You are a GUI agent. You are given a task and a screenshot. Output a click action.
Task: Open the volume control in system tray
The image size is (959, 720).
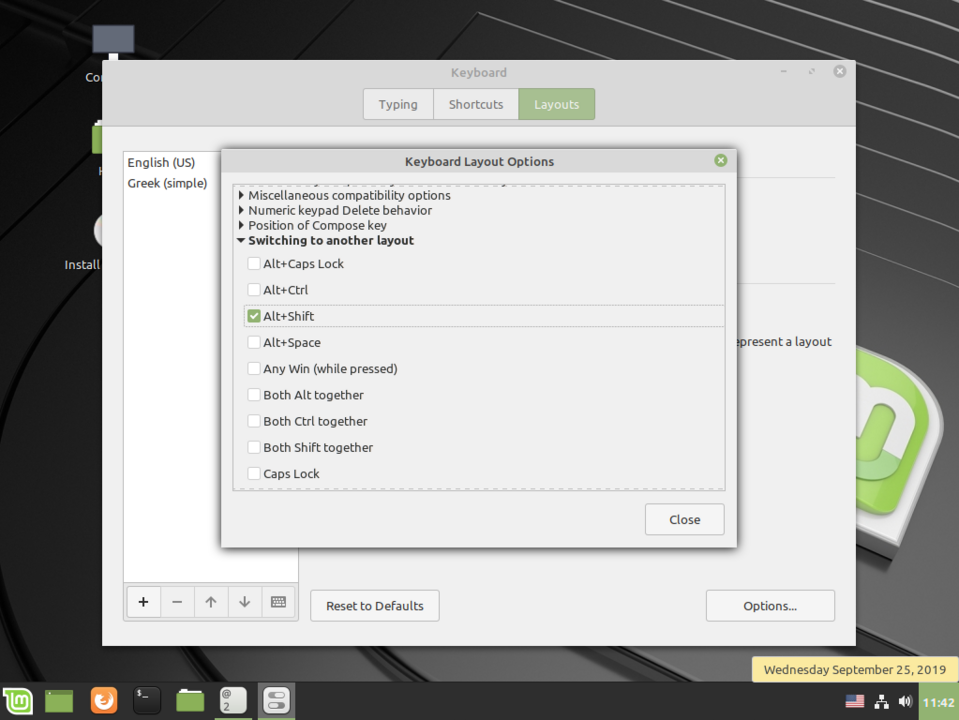[905, 701]
